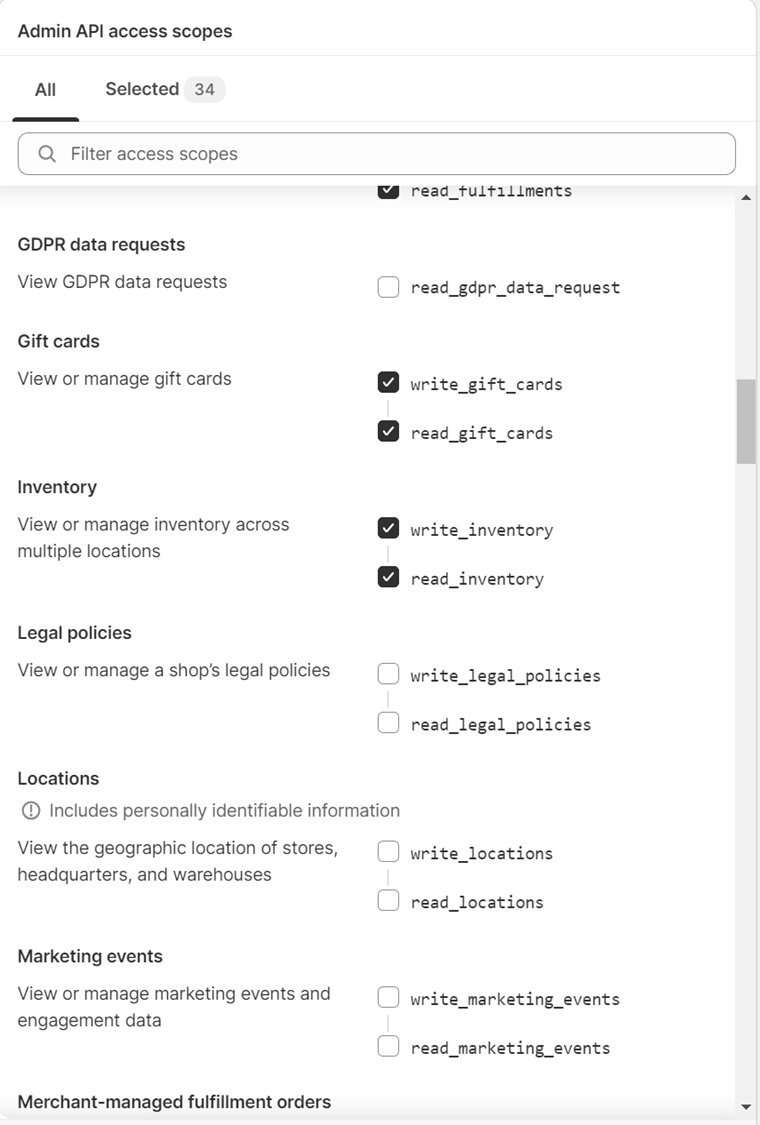Click the scrollbar down arrow
Image resolution: width=760 pixels, height=1125 pixels.
746,1106
